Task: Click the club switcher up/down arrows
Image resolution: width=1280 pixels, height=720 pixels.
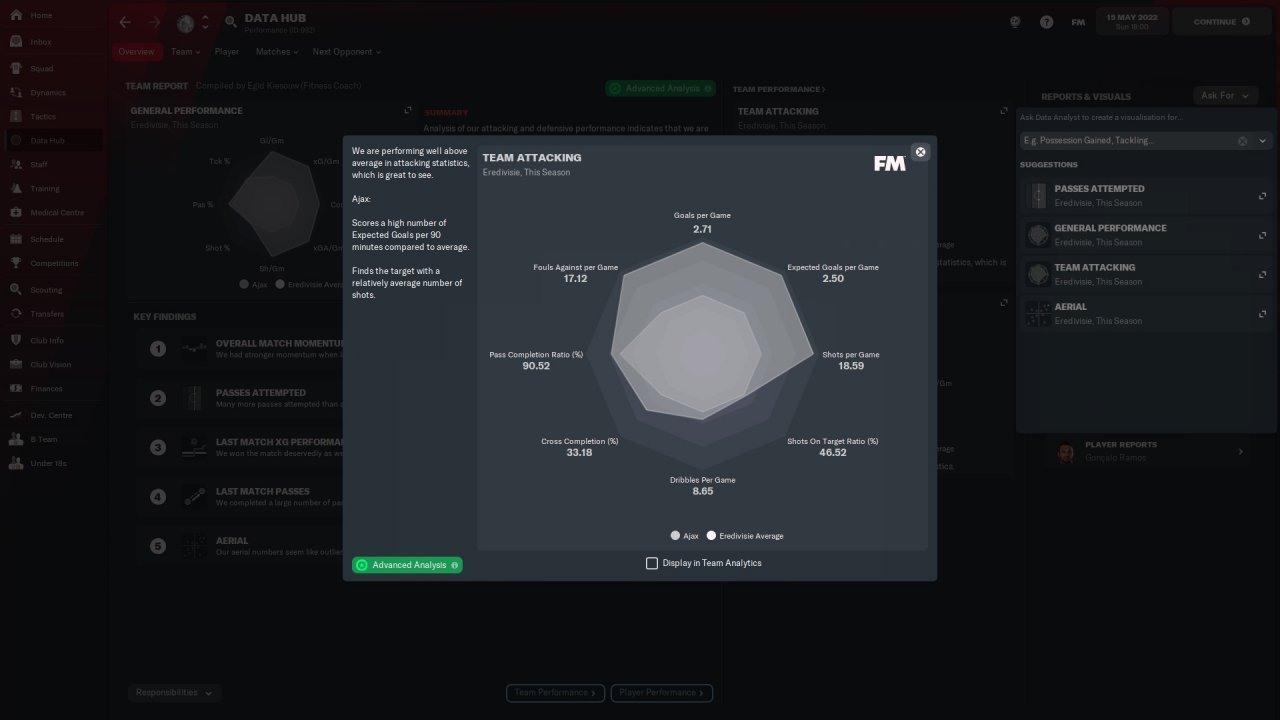Action: pyautogui.click(x=206, y=22)
